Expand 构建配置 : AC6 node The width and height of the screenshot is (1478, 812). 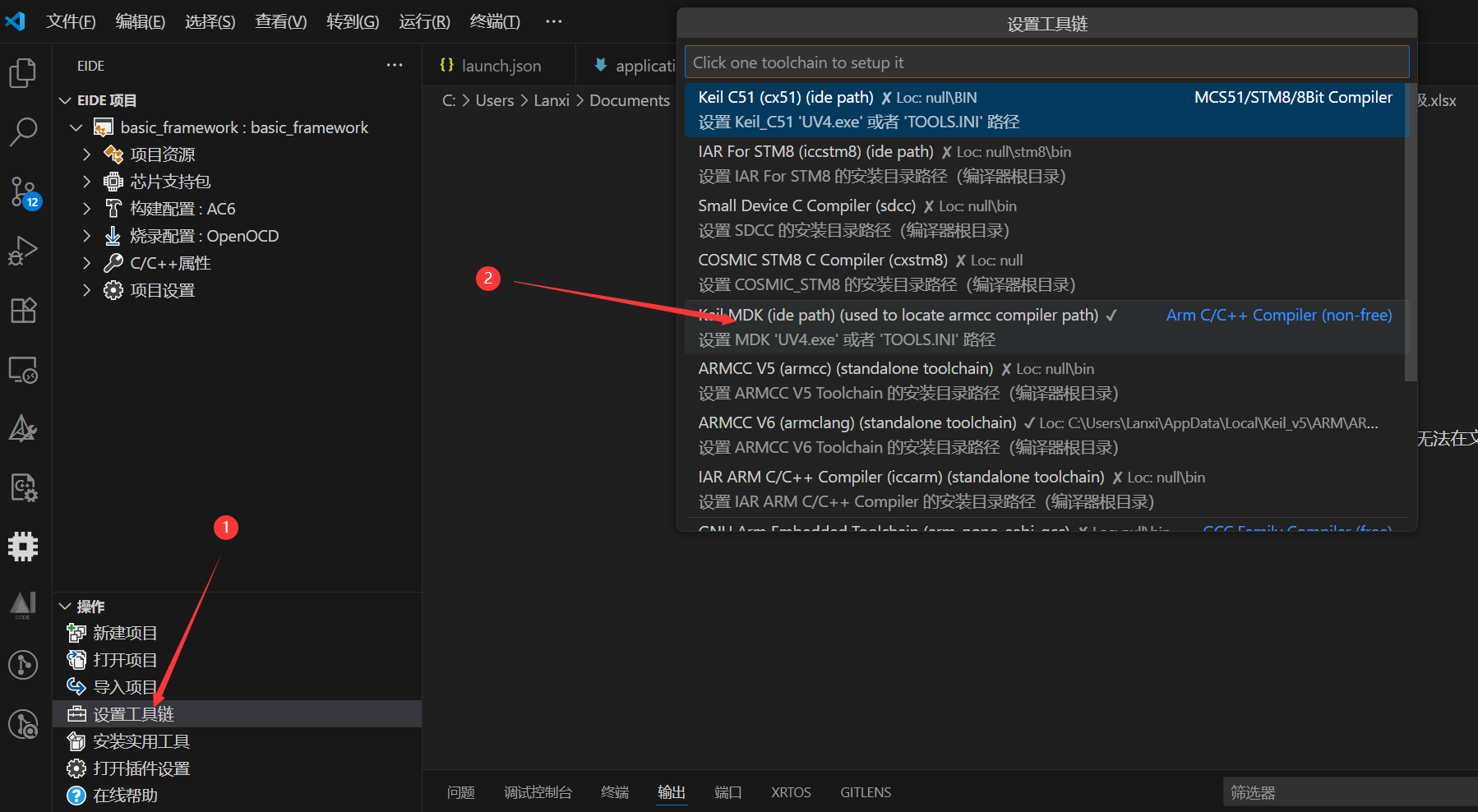coord(86,209)
